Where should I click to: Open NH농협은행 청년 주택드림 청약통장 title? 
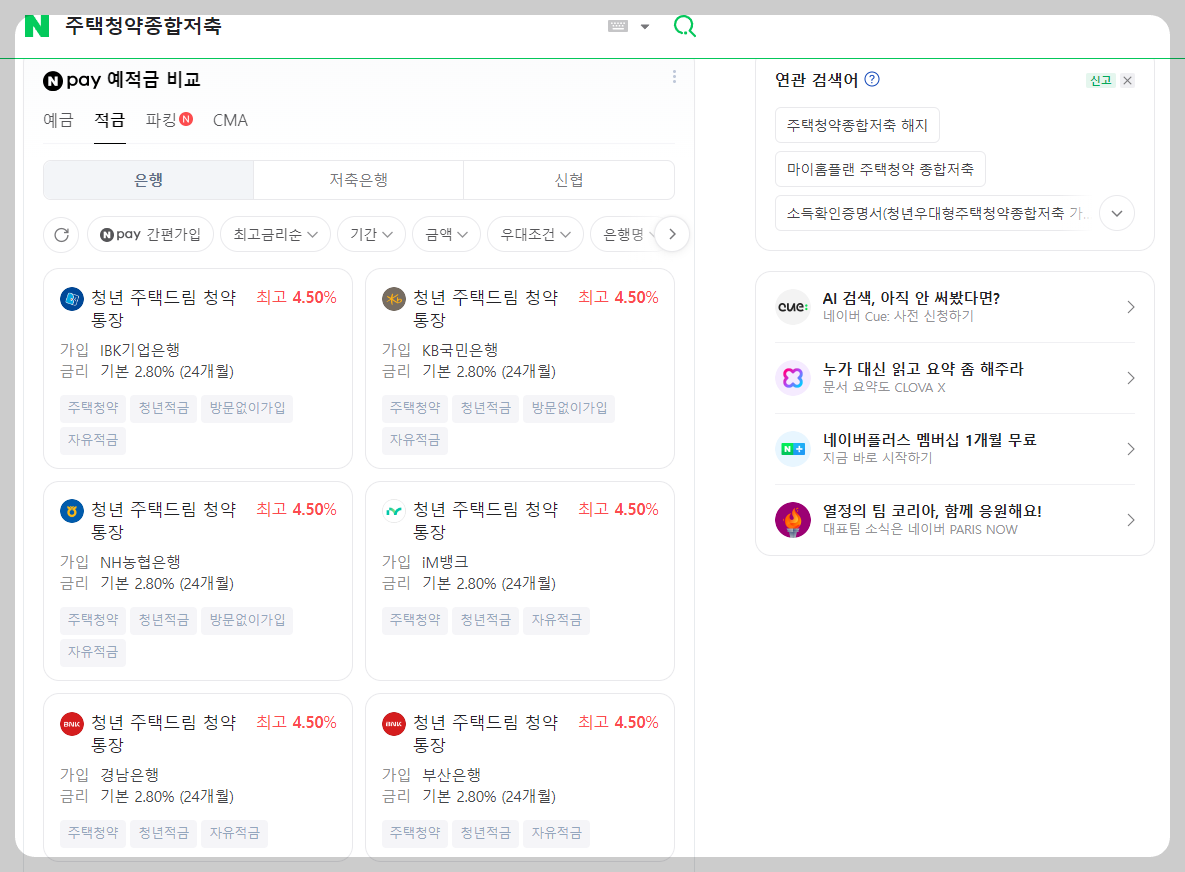click(164, 521)
